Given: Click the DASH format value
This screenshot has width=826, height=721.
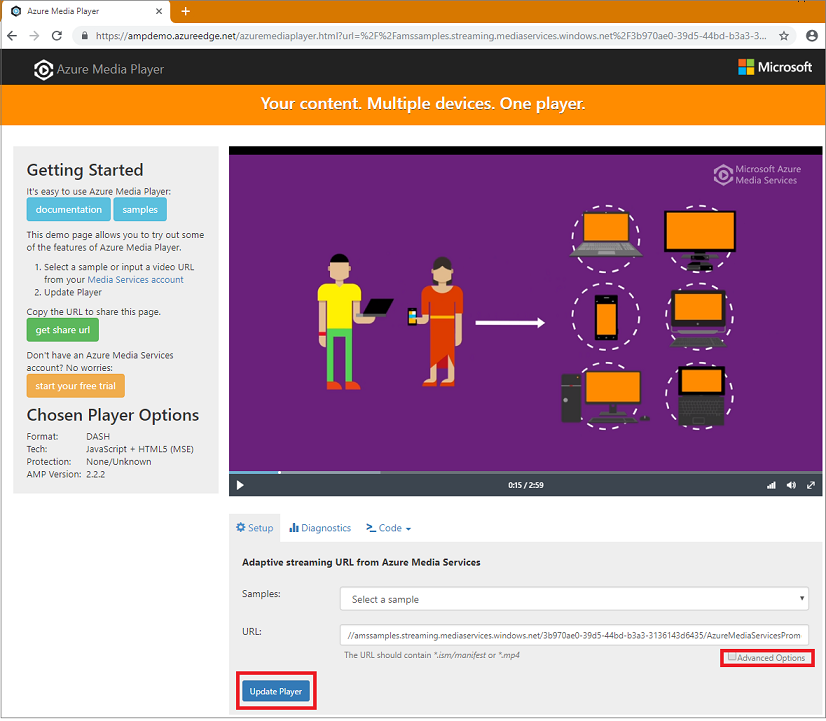Looking at the screenshot, I should 98,437.
